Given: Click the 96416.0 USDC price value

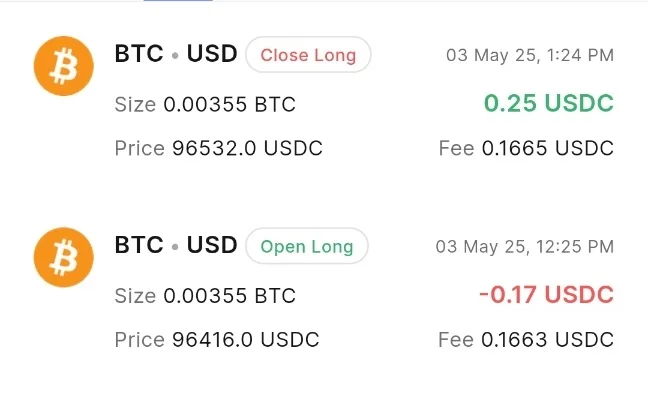Looking at the screenshot, I should coord(245,340).
